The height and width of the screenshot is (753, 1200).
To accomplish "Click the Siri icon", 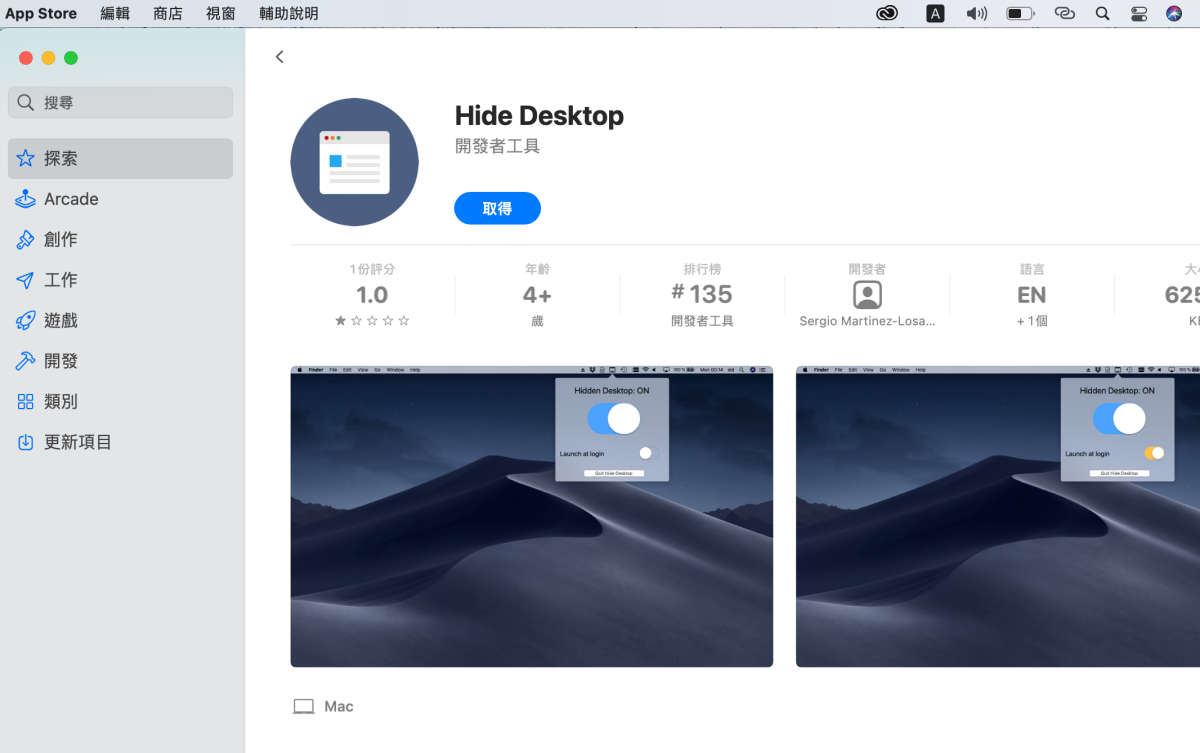I will (1174, 13).
